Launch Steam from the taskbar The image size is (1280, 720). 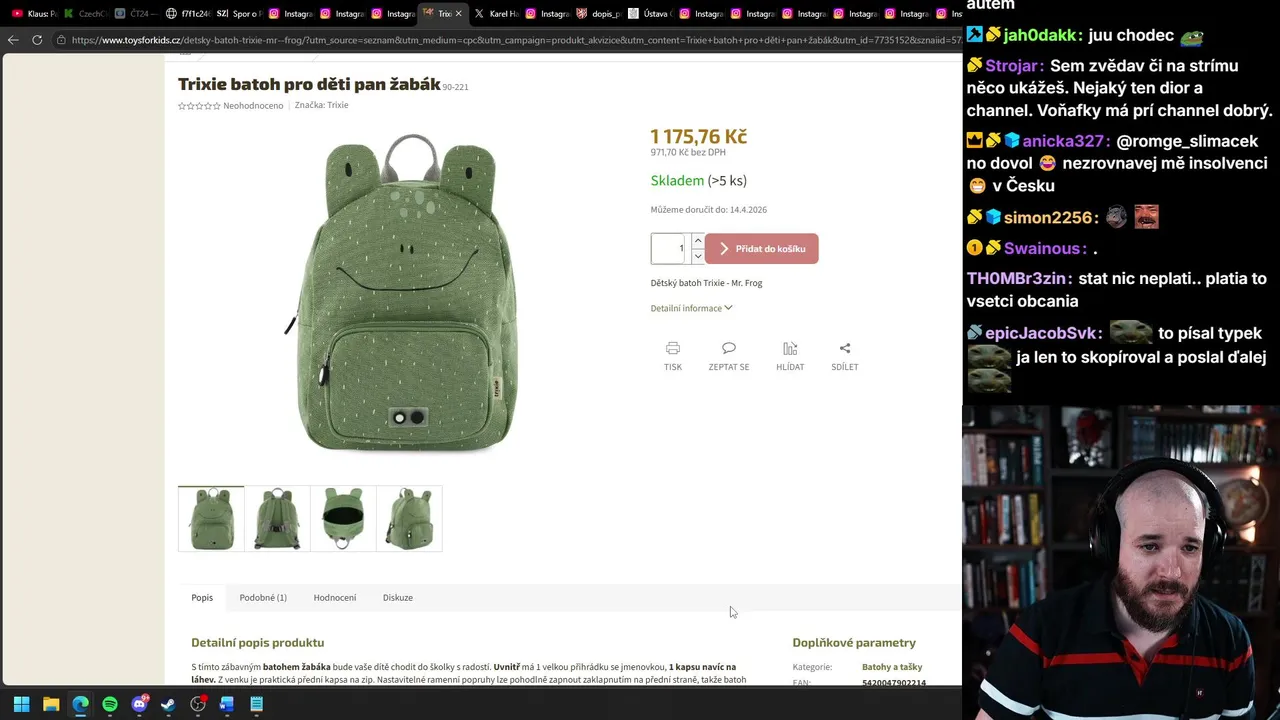168,704
